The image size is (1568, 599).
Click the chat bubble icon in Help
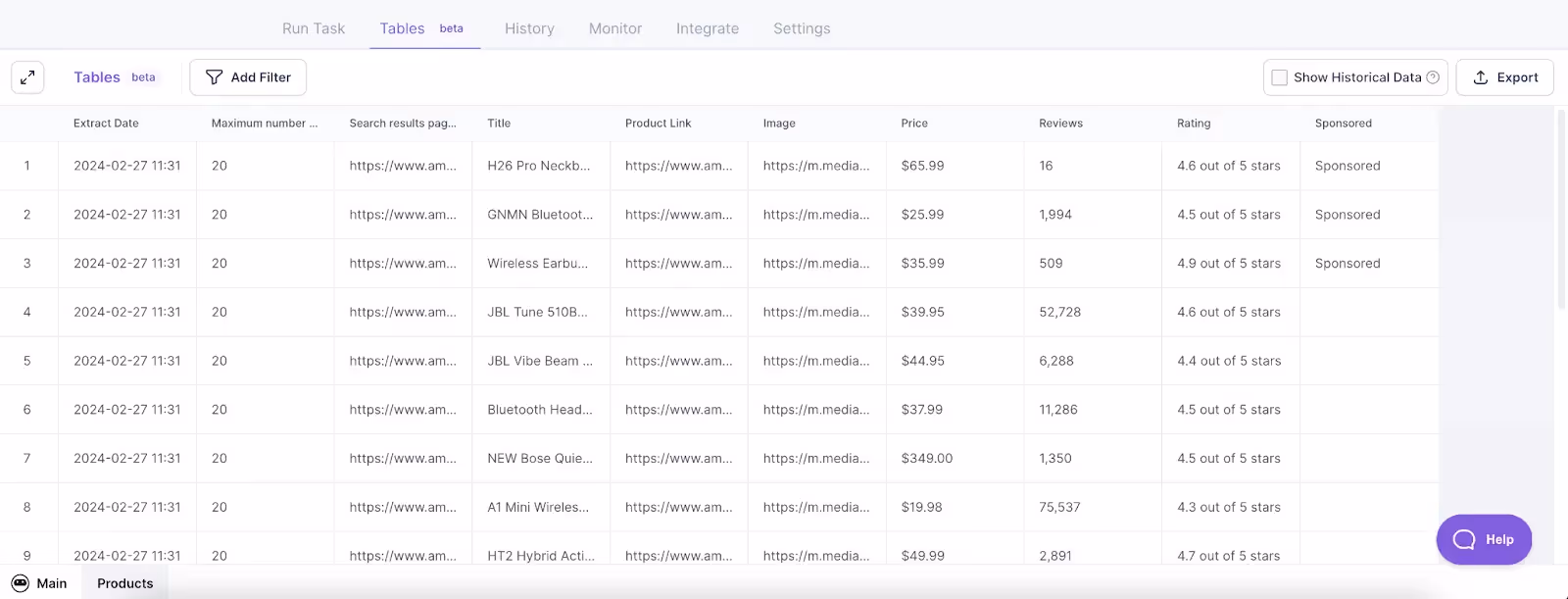coord(1464,539)
